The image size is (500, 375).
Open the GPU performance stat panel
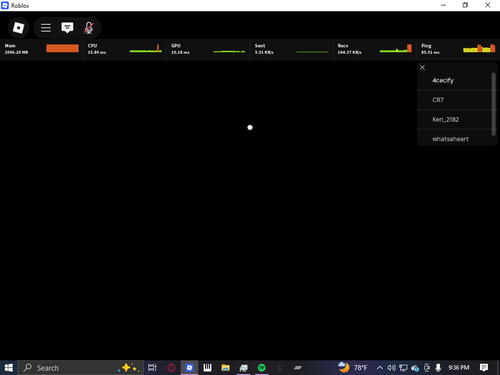(208, 49)
